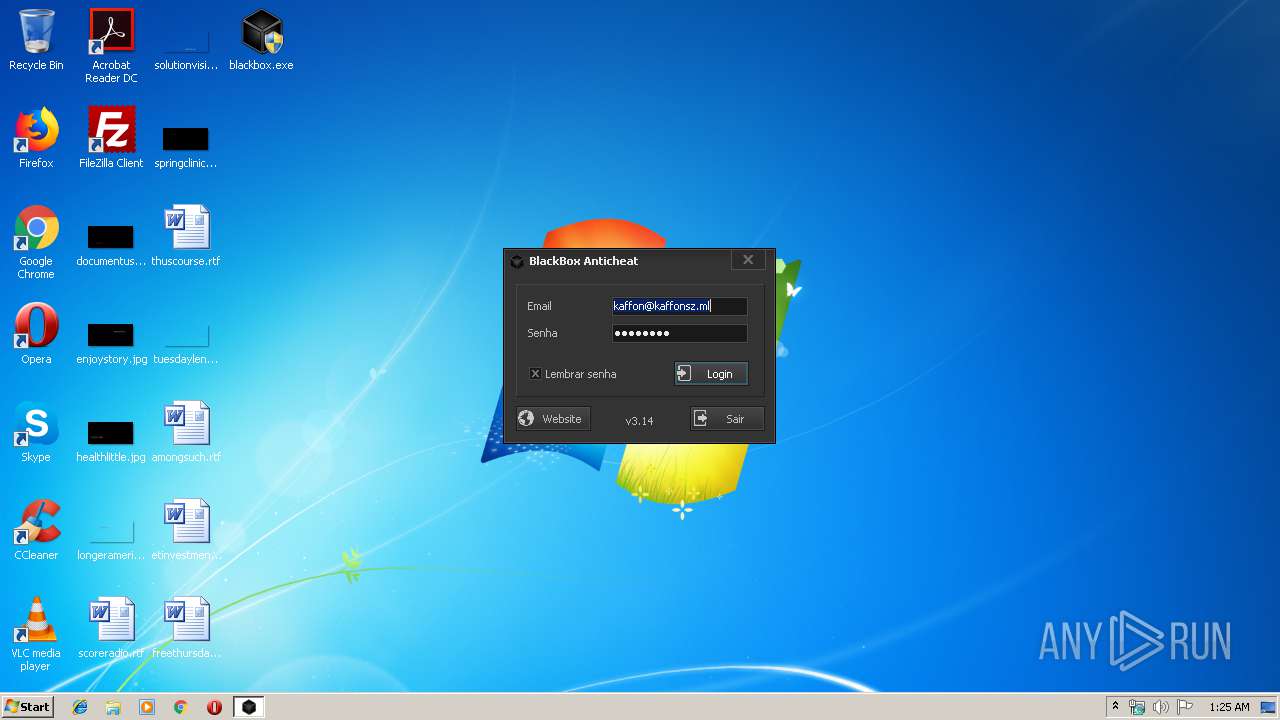Click the Sair exit button
Screen dimensions: 1280x720
click(727, 419)
